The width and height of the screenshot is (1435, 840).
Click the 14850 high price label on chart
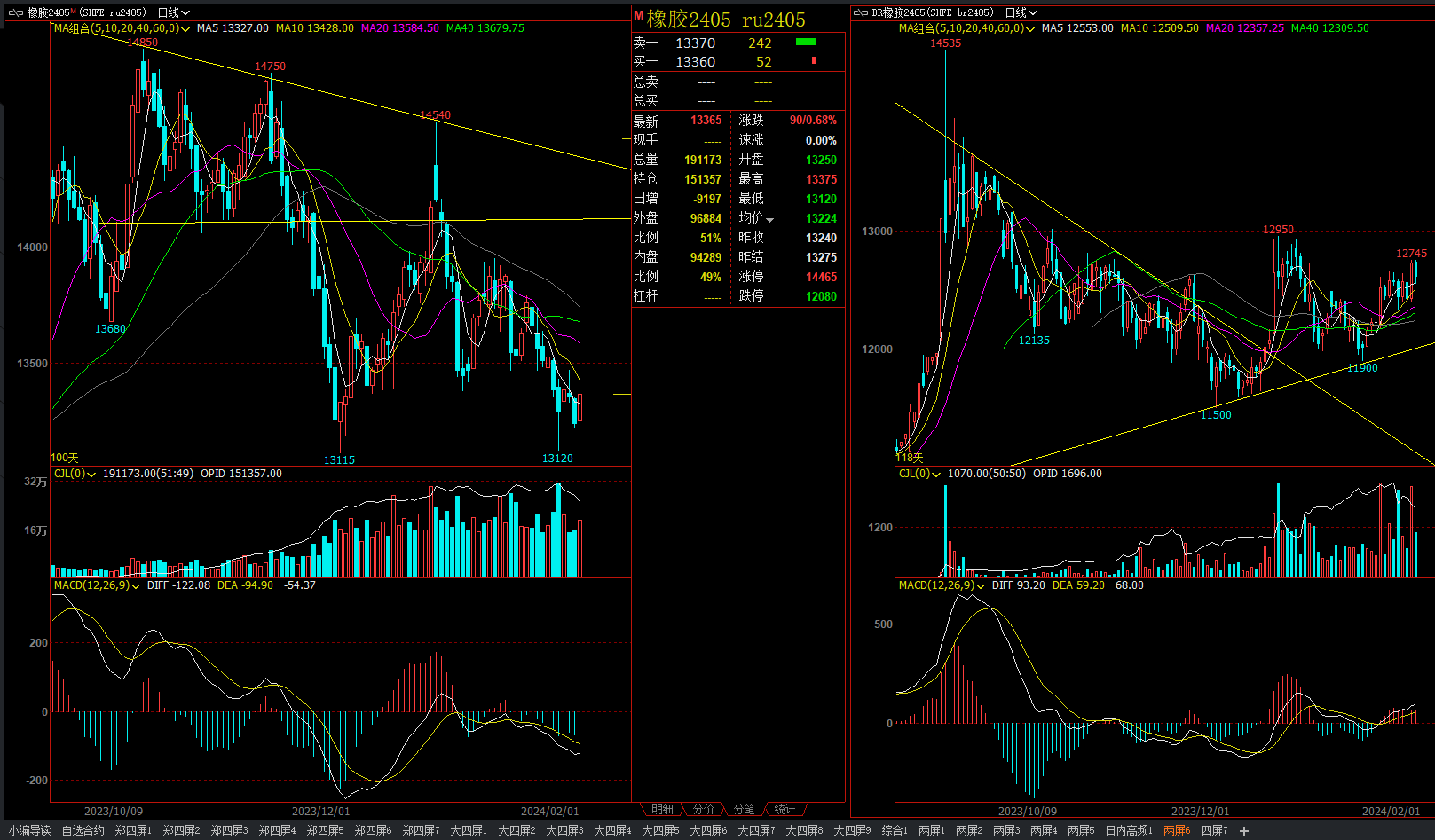(142, 43)
